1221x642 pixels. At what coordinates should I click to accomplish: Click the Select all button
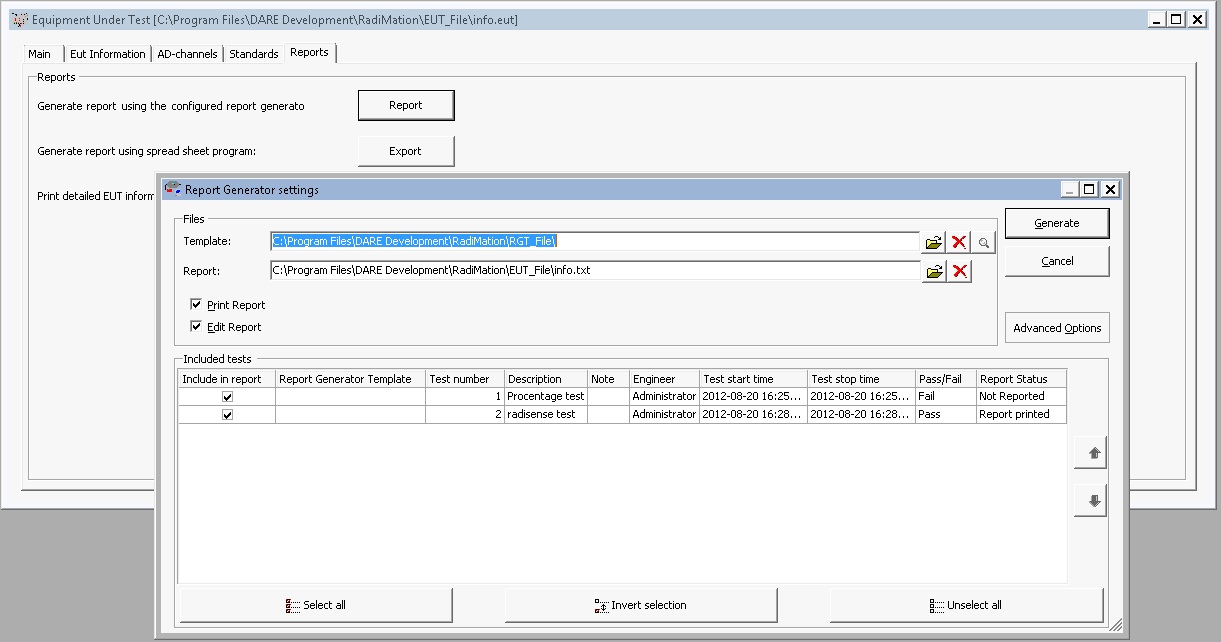(316, 605)
